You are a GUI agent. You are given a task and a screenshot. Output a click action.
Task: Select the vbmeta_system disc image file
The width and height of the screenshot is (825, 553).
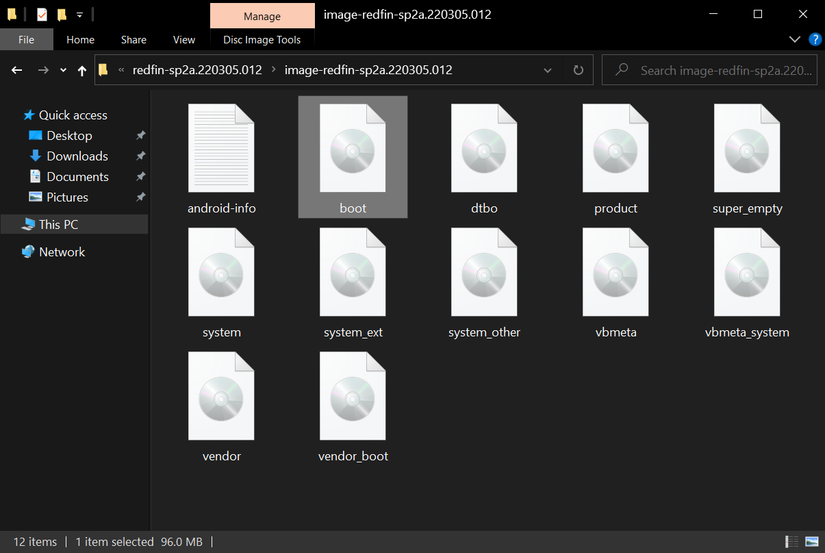(x=747, y=272)
